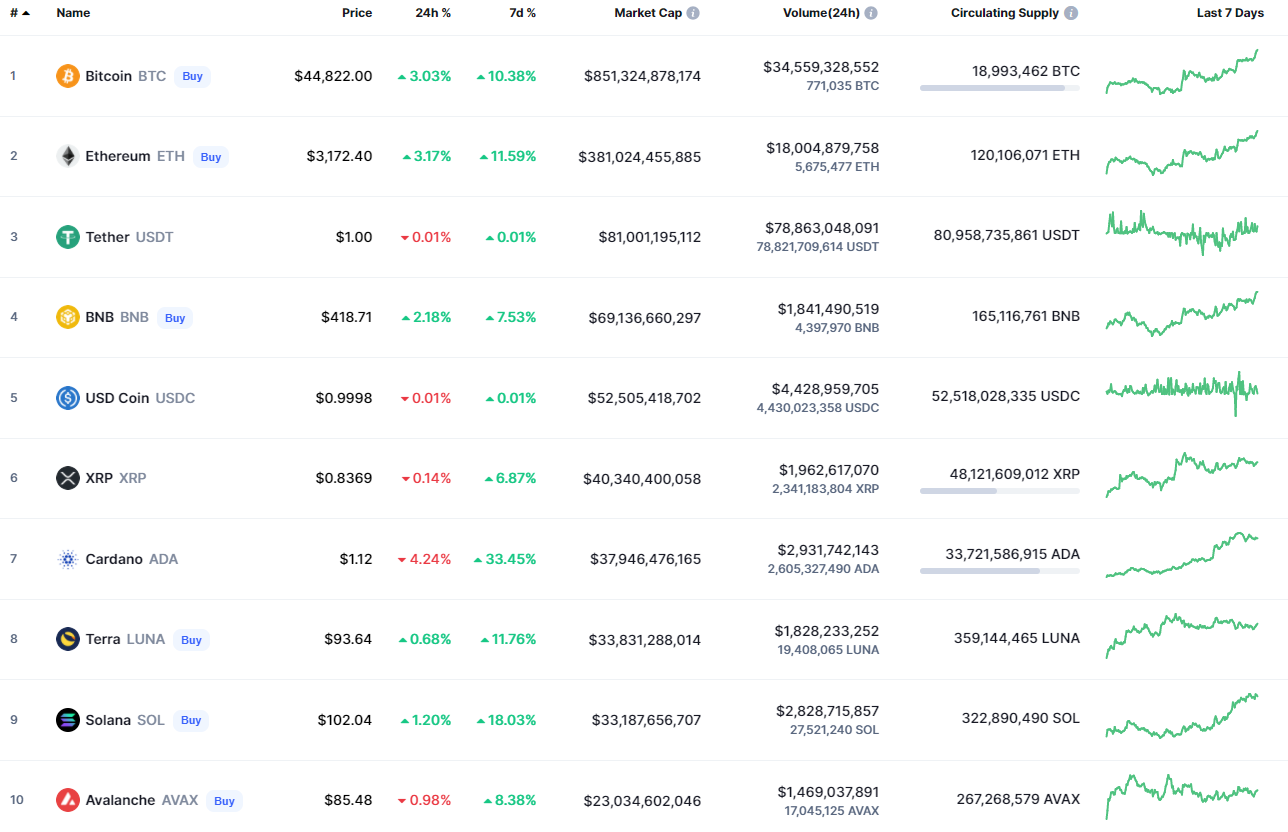The width and height of the screenshot is (1288, 832).
Task: Click Solana market cap $33,187,656,707
Action: point(647,720)
